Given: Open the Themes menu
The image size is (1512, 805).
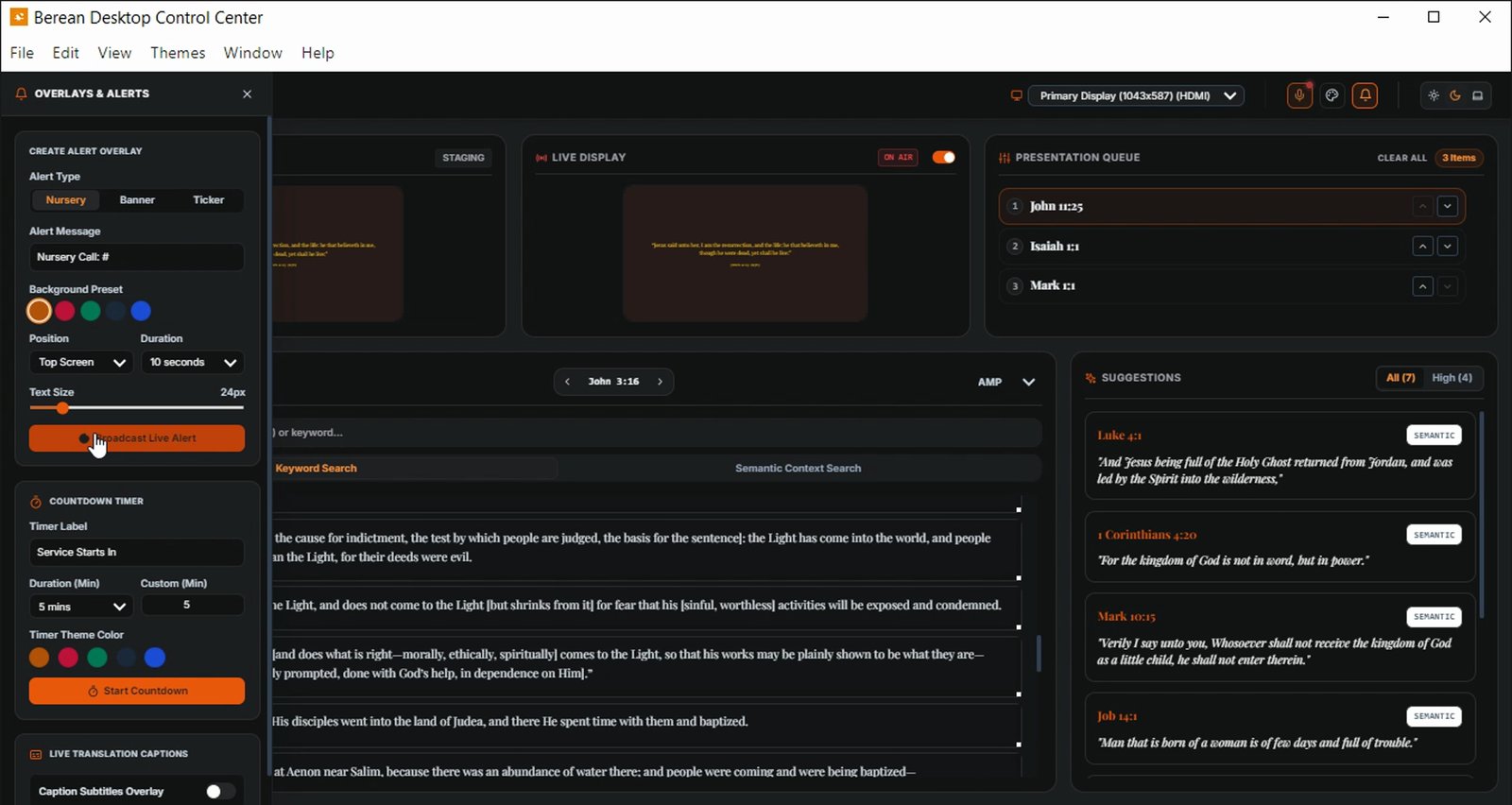Looking at the screenshot, I should [178, 53].
